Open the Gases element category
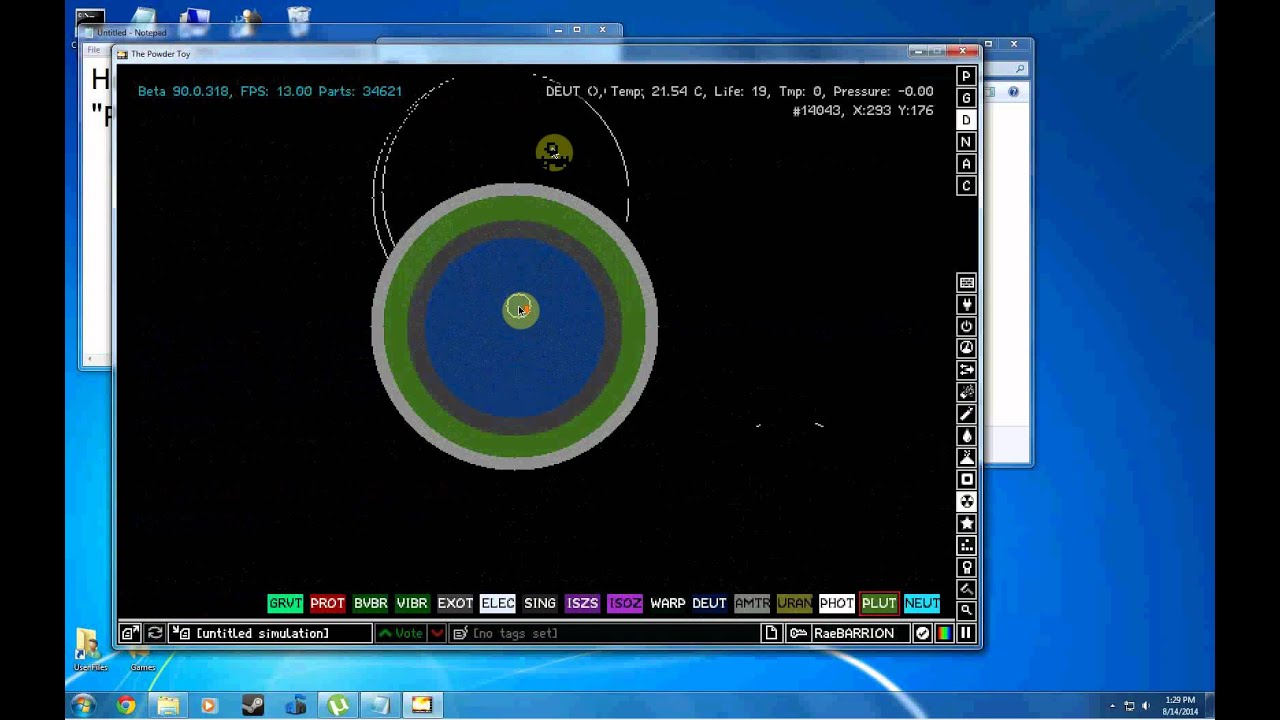Screen dimensions: 1280x720 tap(966, 414)
